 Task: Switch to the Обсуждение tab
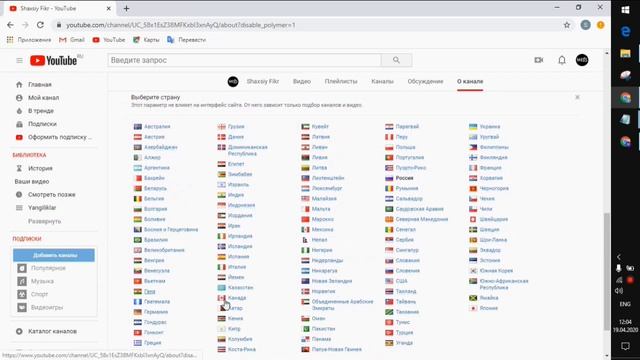pos(425,81)
